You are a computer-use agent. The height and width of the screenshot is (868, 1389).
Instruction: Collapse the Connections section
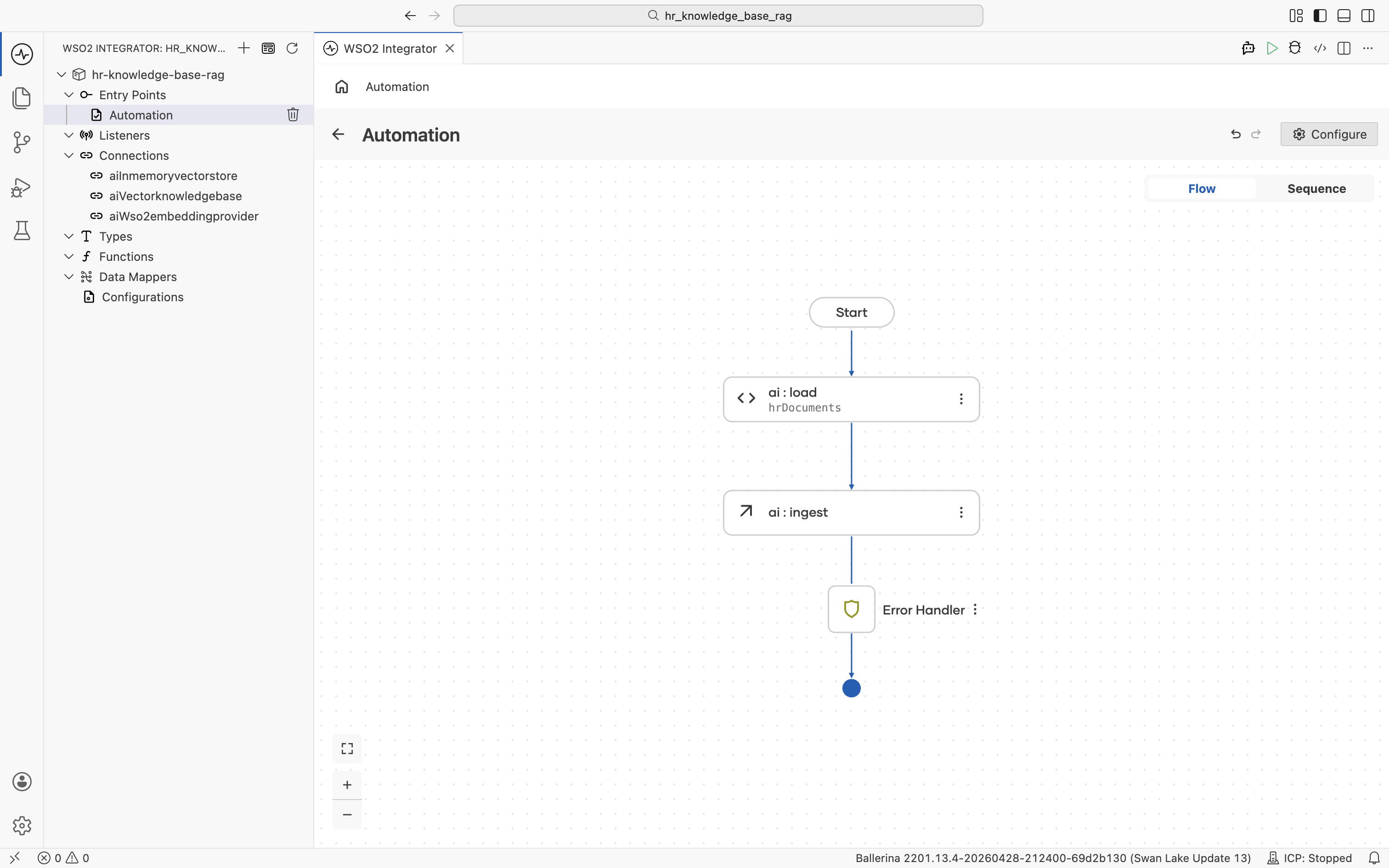coord(69,156)
